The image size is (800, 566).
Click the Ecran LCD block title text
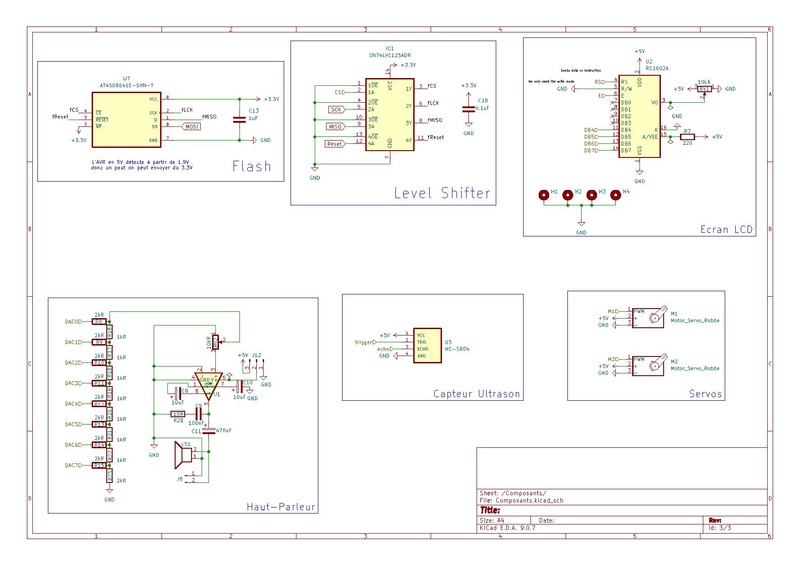[x=726, y=230]
